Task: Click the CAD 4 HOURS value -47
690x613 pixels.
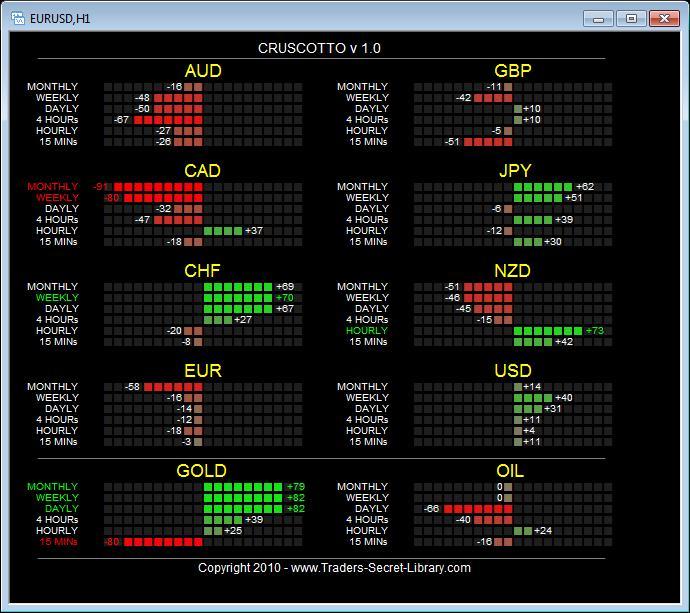Action: 142,220
